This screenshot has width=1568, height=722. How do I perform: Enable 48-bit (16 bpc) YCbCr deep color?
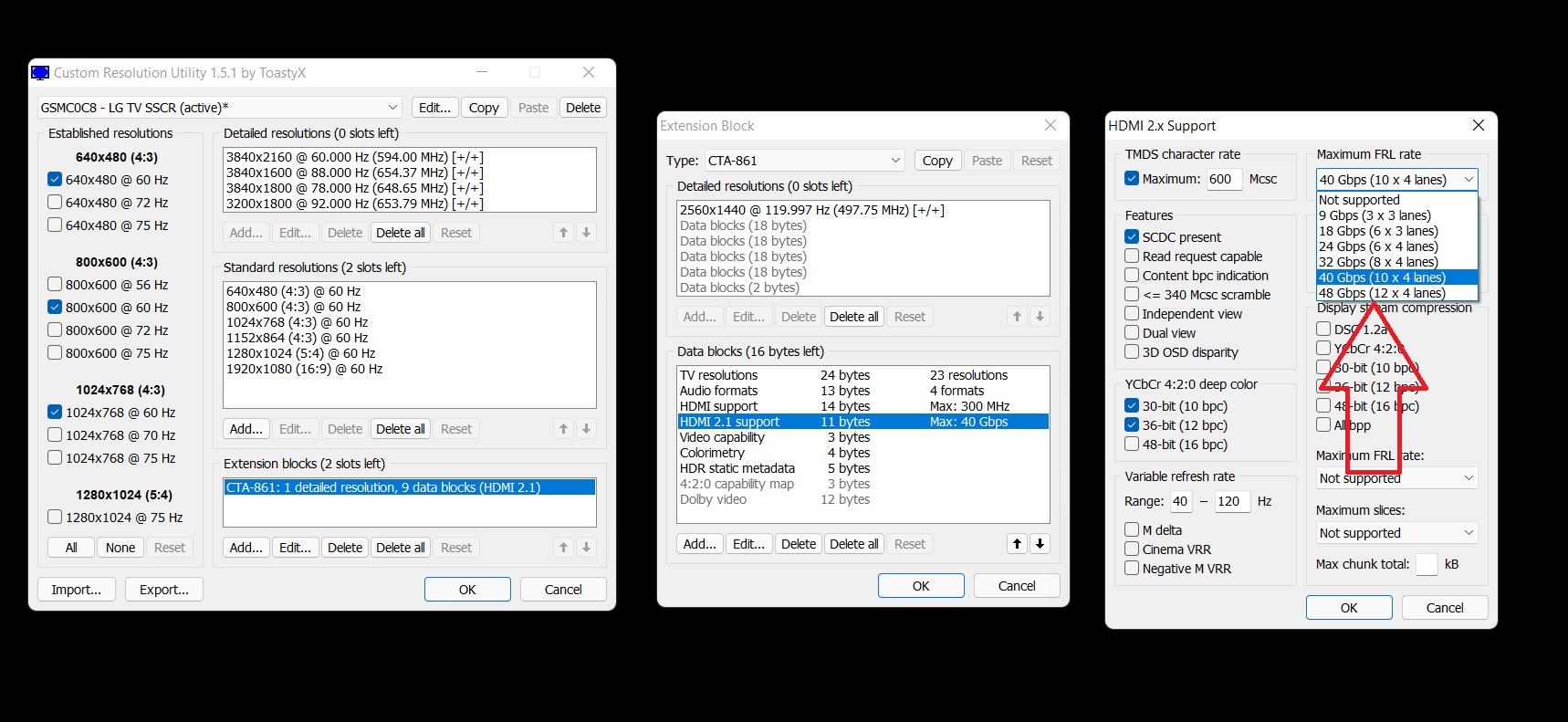point(1132,444)
